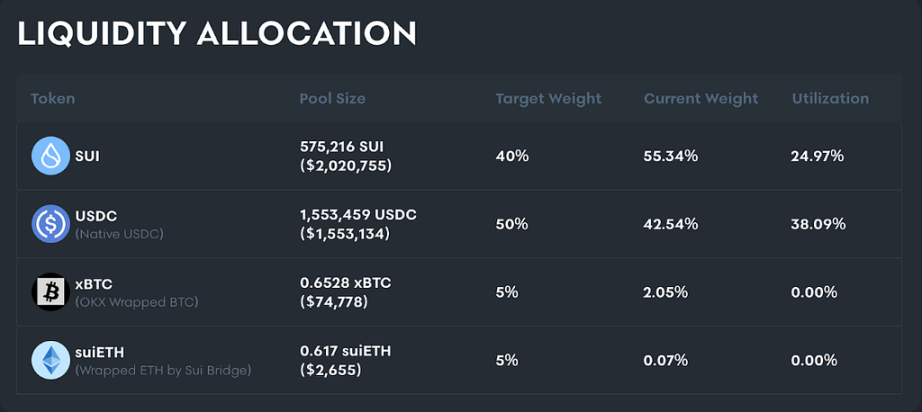
Task: Sort by the Pool Size column header
Action: [332, 99]
